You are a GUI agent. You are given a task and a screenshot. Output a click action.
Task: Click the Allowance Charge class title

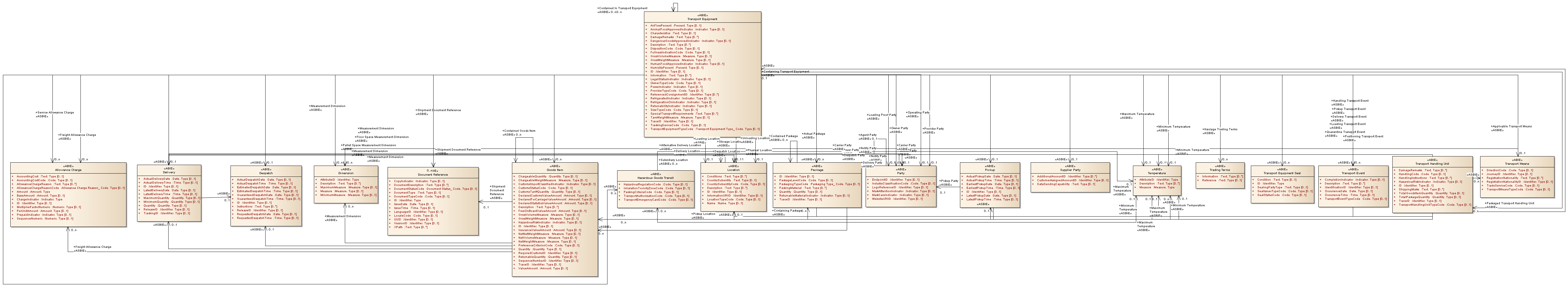(68, 170)
